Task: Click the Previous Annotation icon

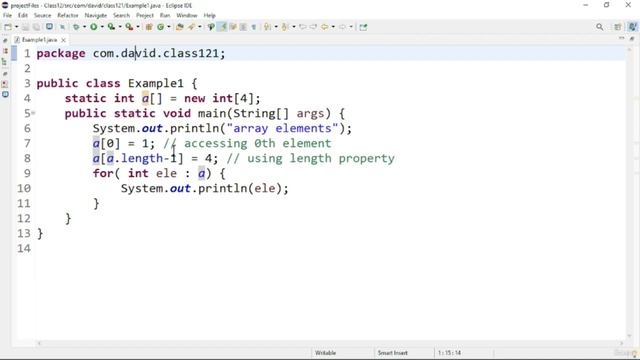Action: (x=285, y=27)
